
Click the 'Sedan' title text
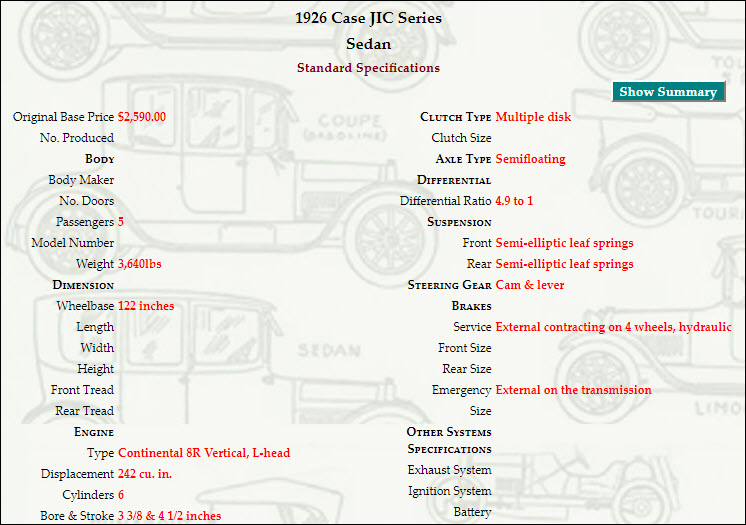(369, 44)
